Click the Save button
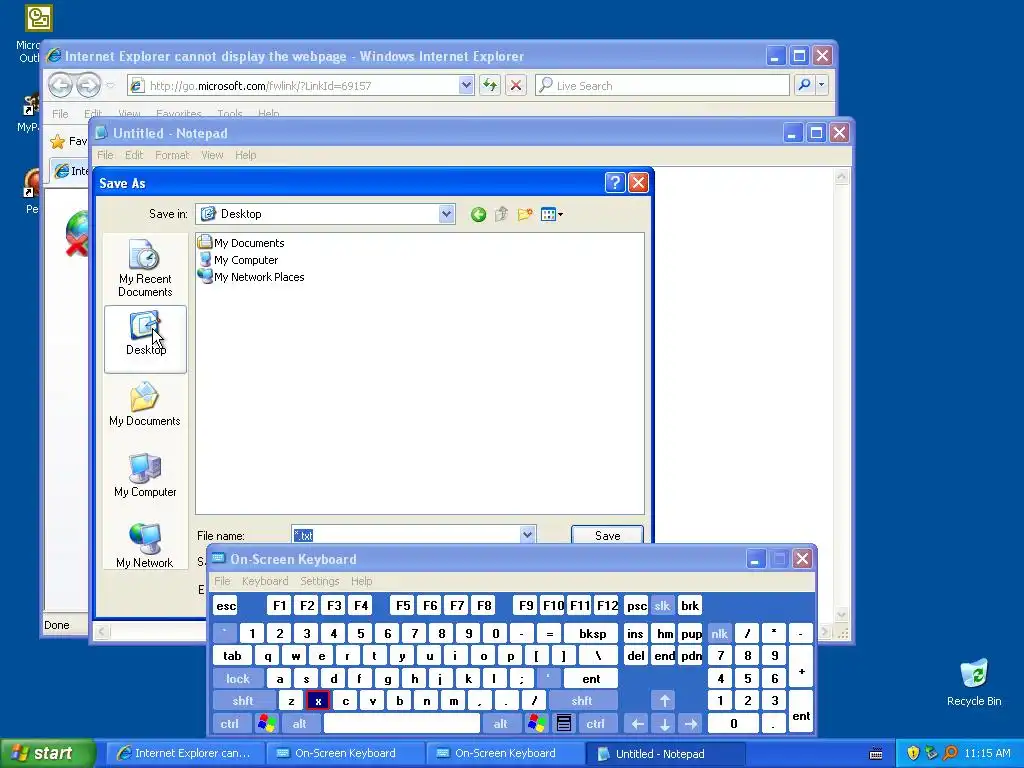Viewport: 1024px width, 768px height. point(607,535)
